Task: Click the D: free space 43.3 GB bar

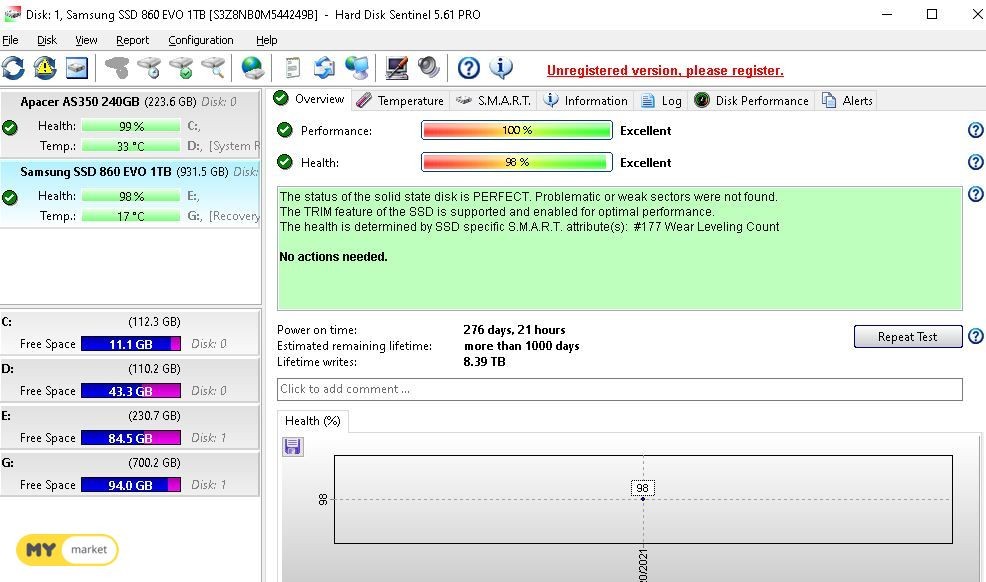Action: [131, 391]
